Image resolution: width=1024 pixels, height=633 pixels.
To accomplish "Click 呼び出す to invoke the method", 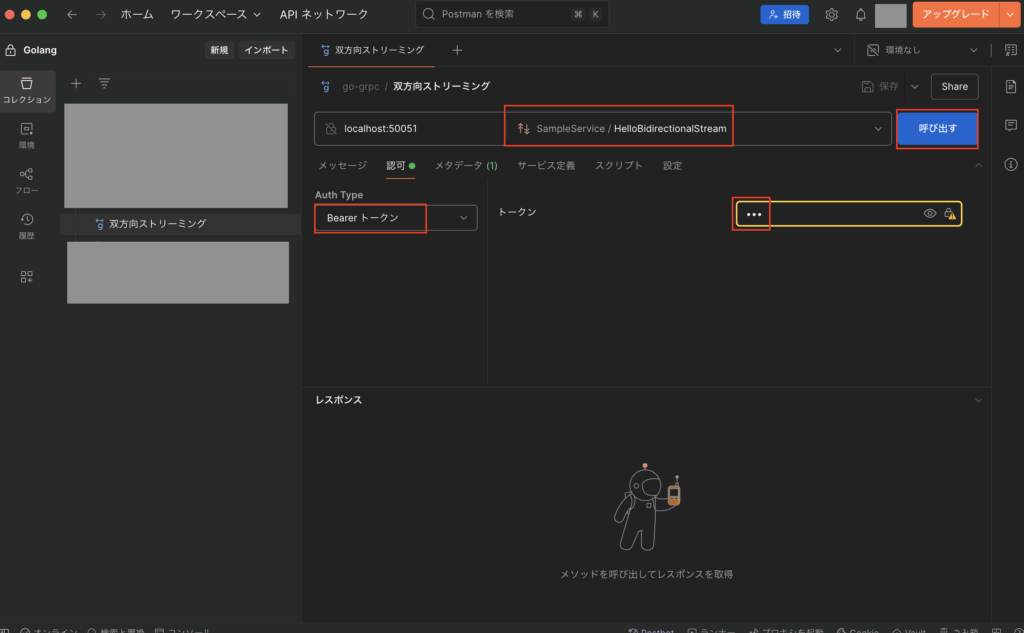I will (x=937, y=129).
